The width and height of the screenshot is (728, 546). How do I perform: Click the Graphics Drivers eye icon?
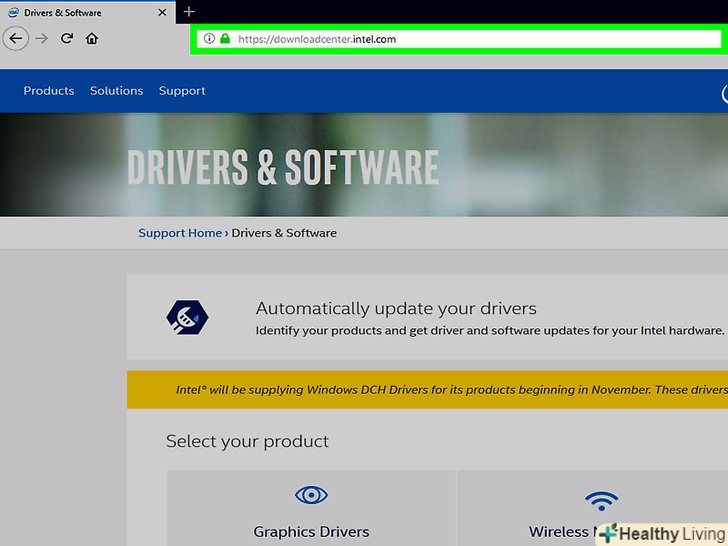(311, 495)
